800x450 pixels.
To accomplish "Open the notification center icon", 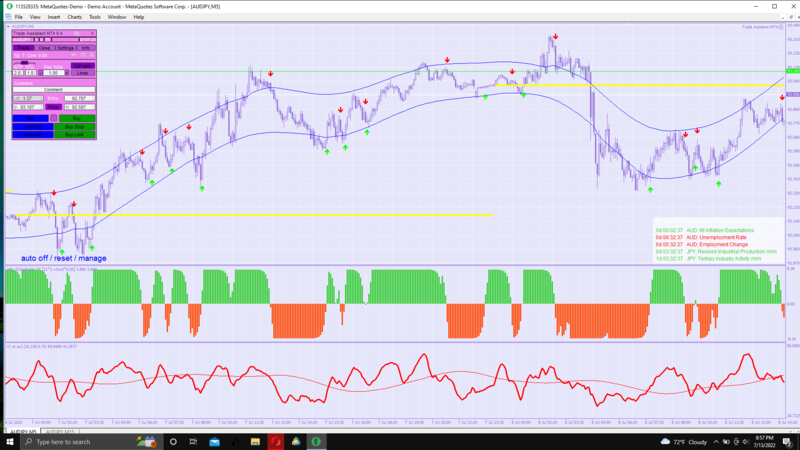I will click(x=787, y=441).
